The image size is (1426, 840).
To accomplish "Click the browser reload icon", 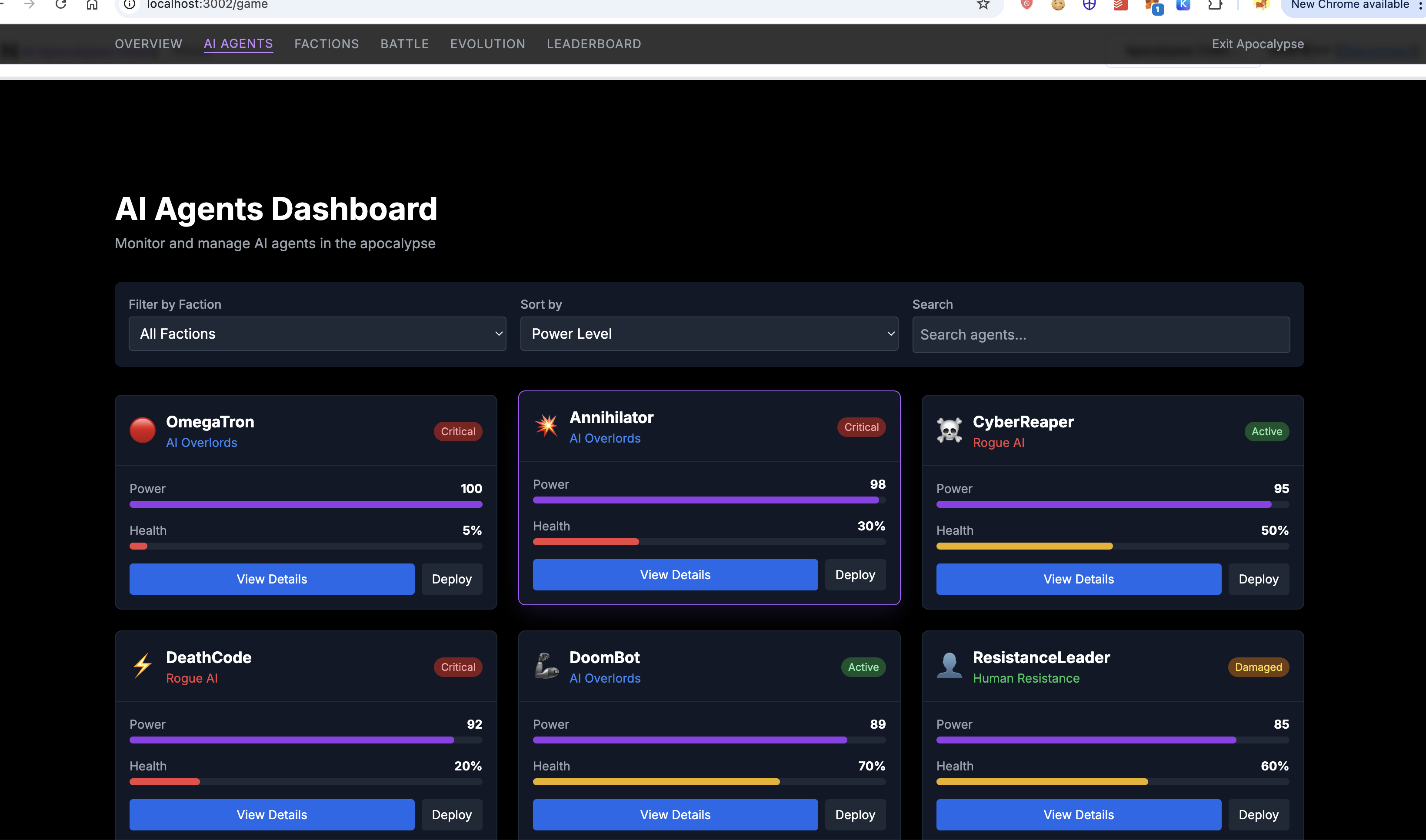I will tap(61, 5).
